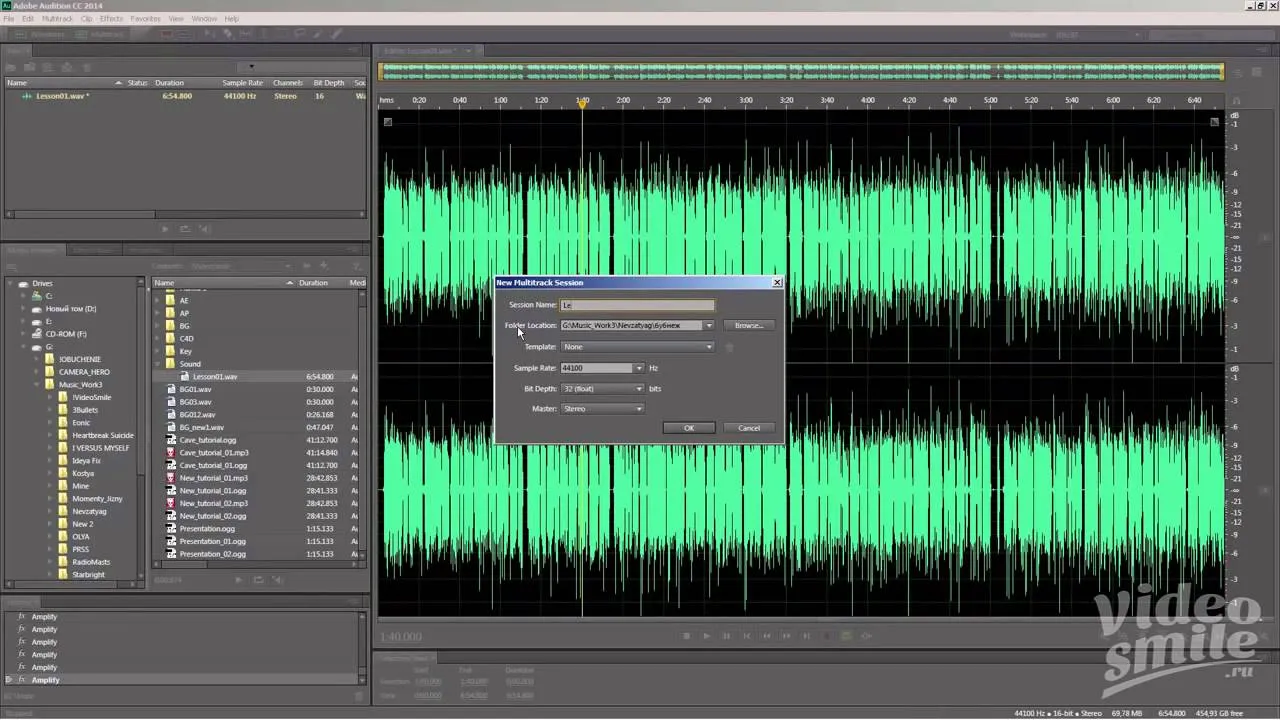Click the folder icon of Music_Work3
The width and height of the screenshot is (1280, 720).
(51, 384)
